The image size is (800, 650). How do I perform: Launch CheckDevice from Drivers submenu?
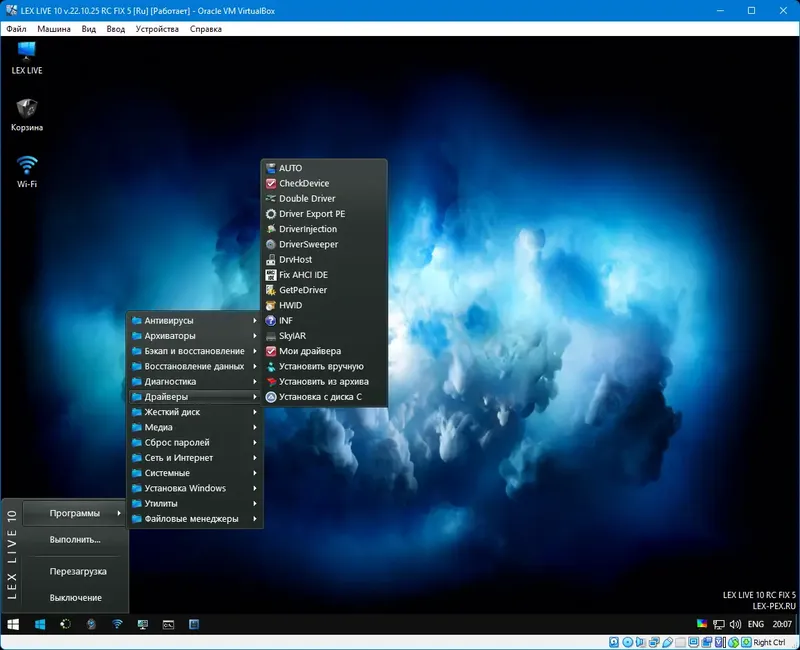pyautogui.click(x=324, y=183)
